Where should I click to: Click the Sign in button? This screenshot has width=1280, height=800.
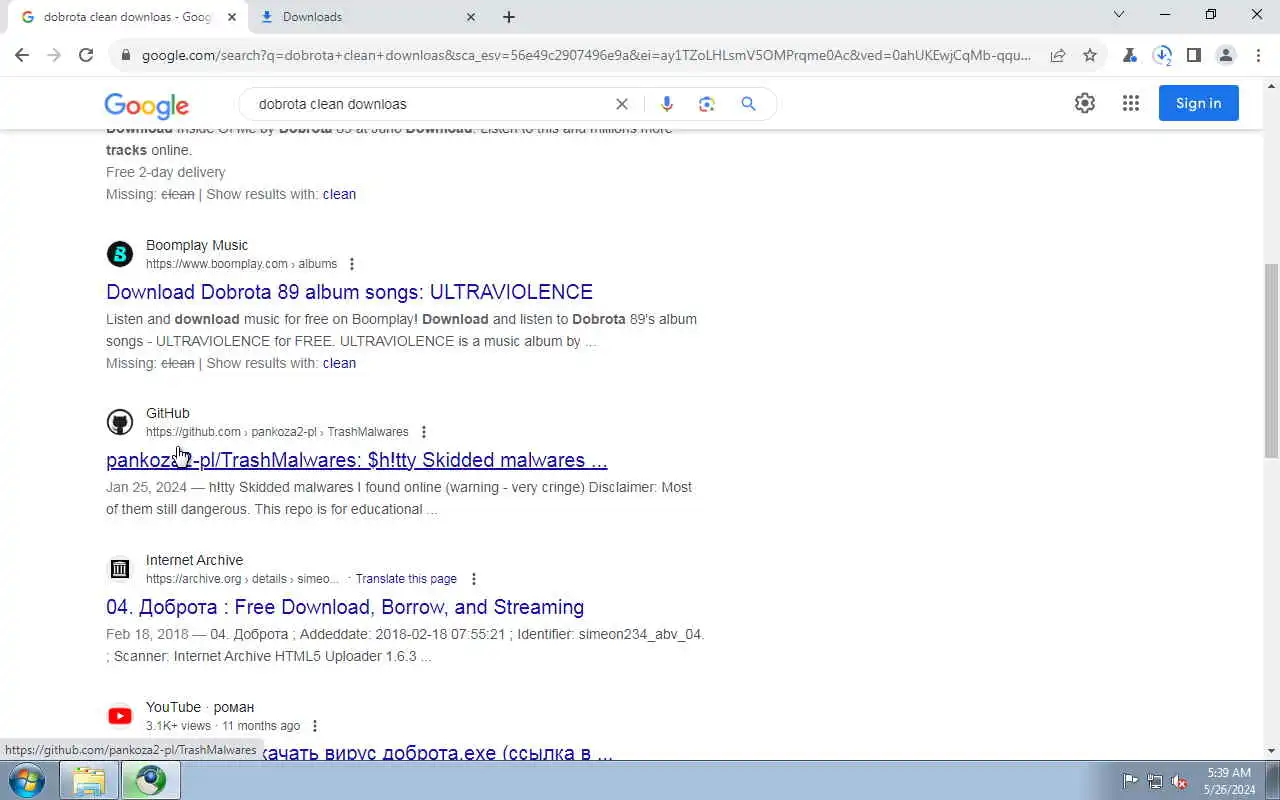tap(1198, 103)
